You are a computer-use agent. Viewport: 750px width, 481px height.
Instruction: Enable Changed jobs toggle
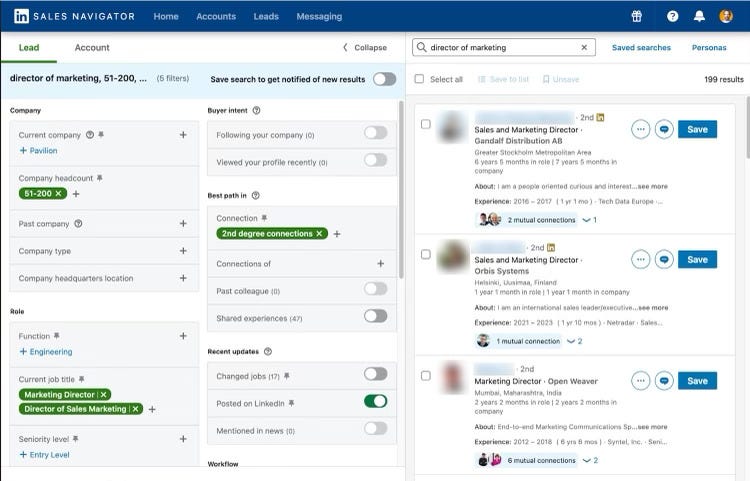coord(375,374)
